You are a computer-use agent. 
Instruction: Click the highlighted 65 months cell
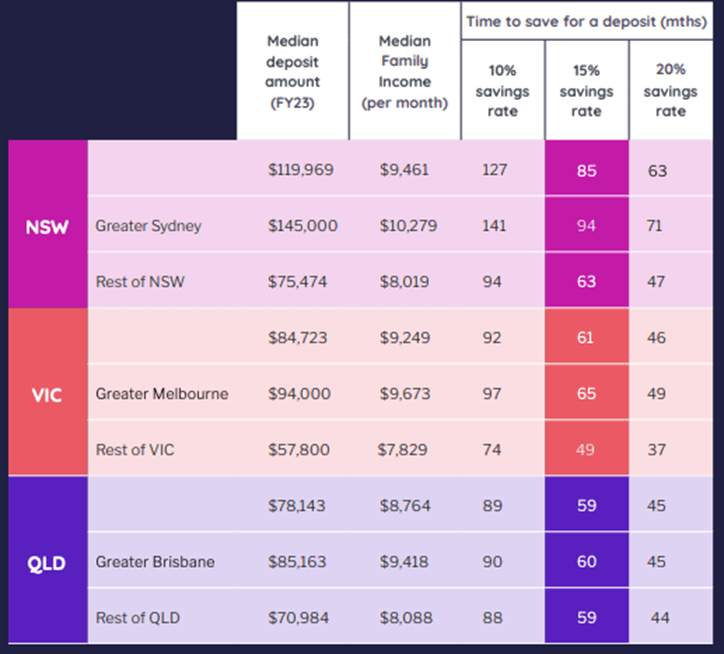(586, 392)
